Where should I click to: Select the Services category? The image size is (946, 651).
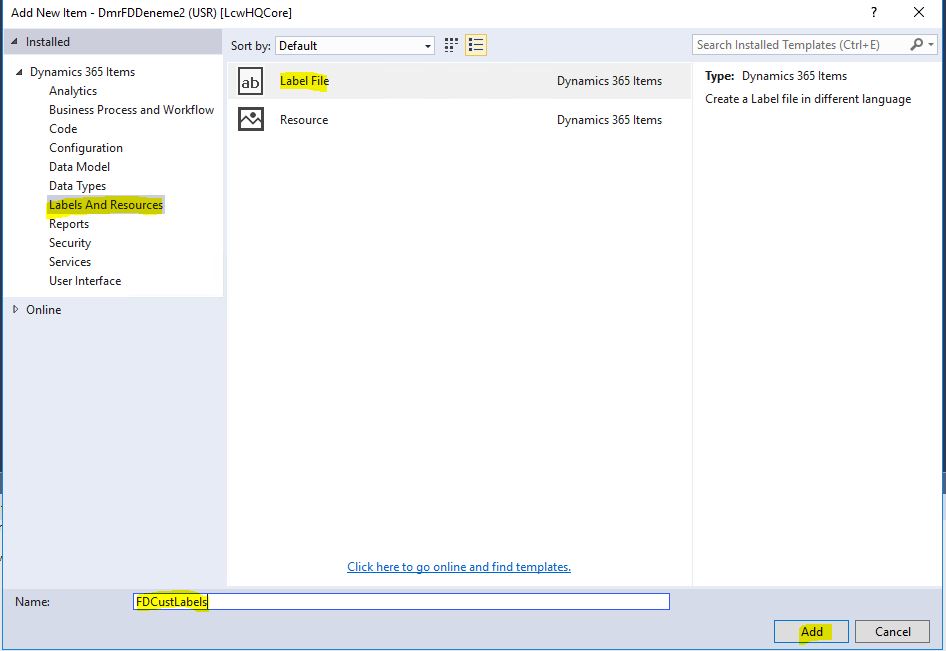tap(70, 262)
